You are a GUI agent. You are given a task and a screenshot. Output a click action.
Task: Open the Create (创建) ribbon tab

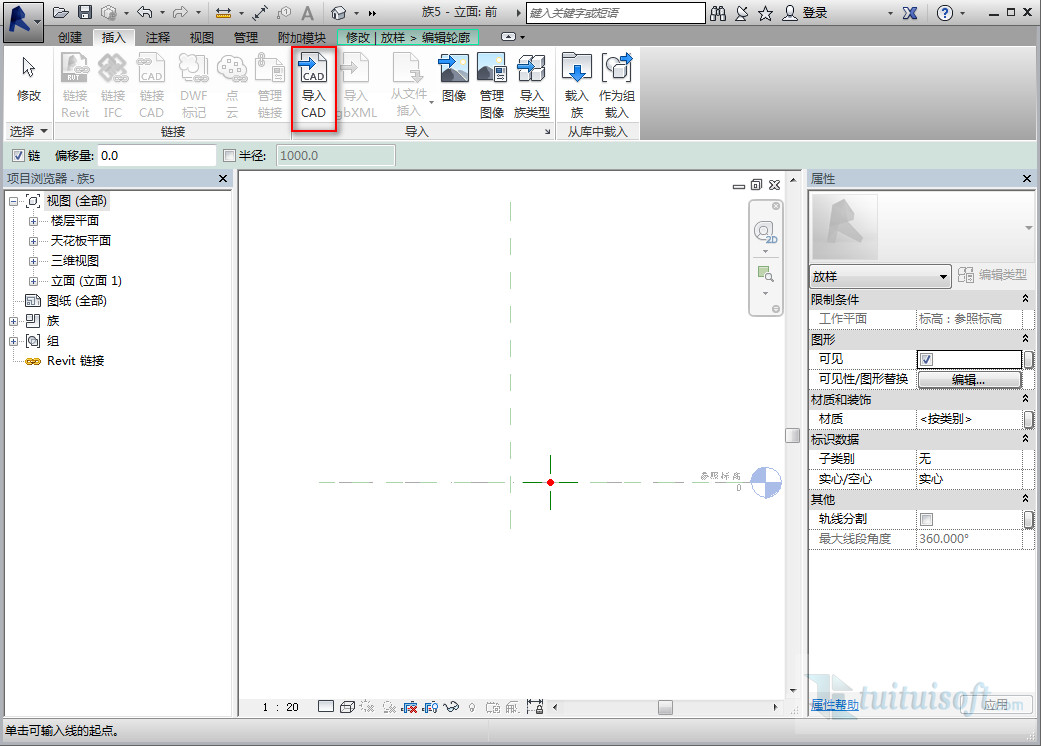coord(70,37)
